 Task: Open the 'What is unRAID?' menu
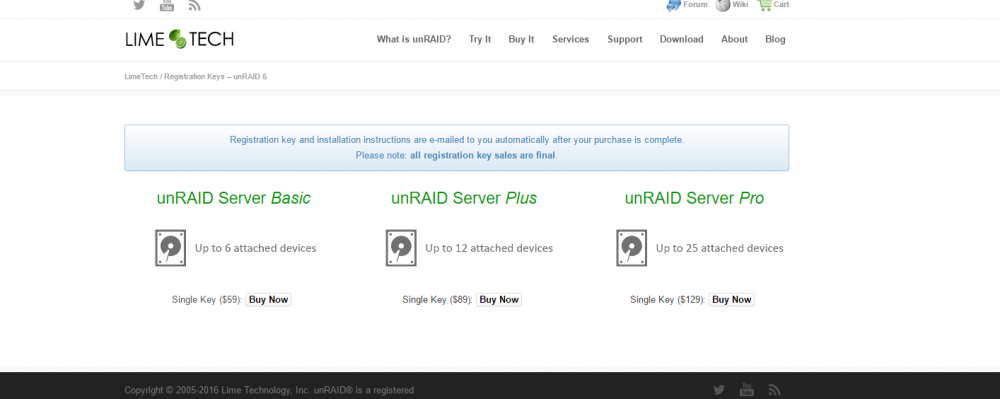(413, 39)
